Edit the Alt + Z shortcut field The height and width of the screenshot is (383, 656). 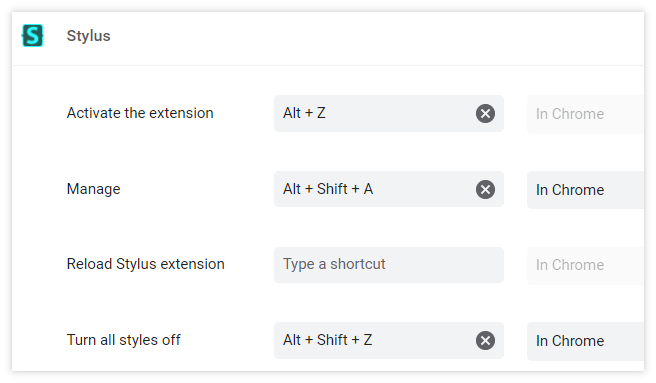click(x=374, y=113)
